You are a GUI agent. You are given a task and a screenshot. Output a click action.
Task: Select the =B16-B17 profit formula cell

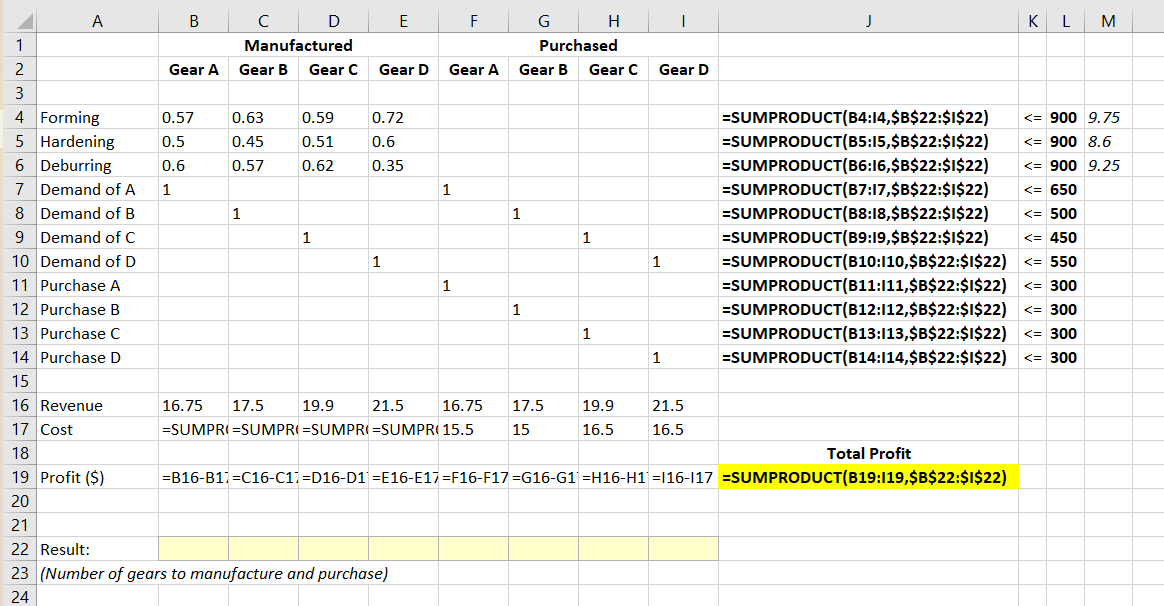(x=193, y=477)
